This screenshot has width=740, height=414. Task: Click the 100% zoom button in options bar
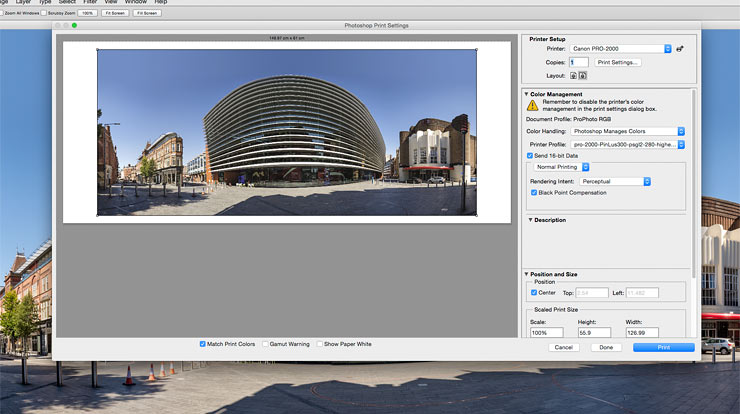[87, 13]
